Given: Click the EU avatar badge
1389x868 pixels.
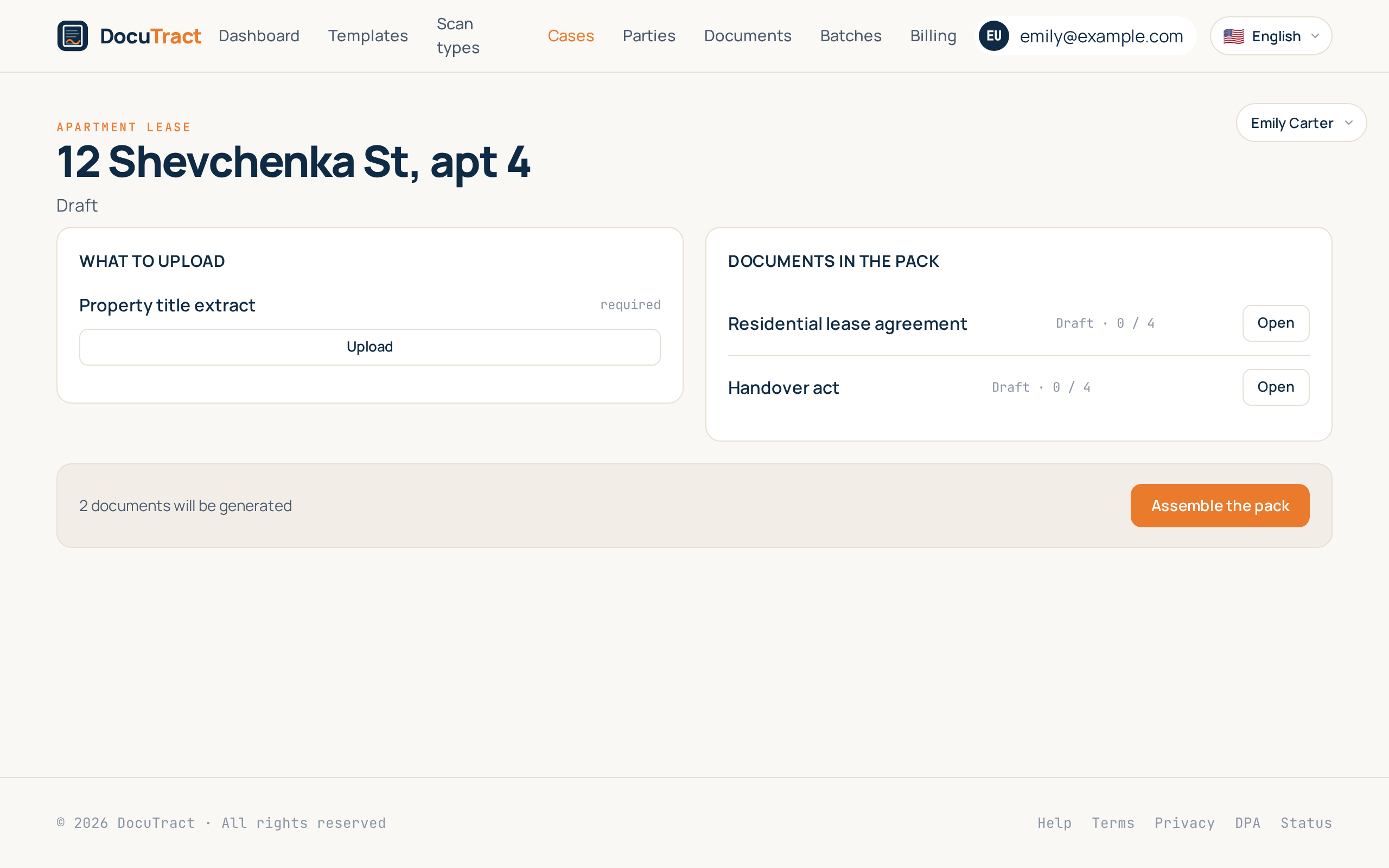Looking at the screenshot, I should click(993, 36).
